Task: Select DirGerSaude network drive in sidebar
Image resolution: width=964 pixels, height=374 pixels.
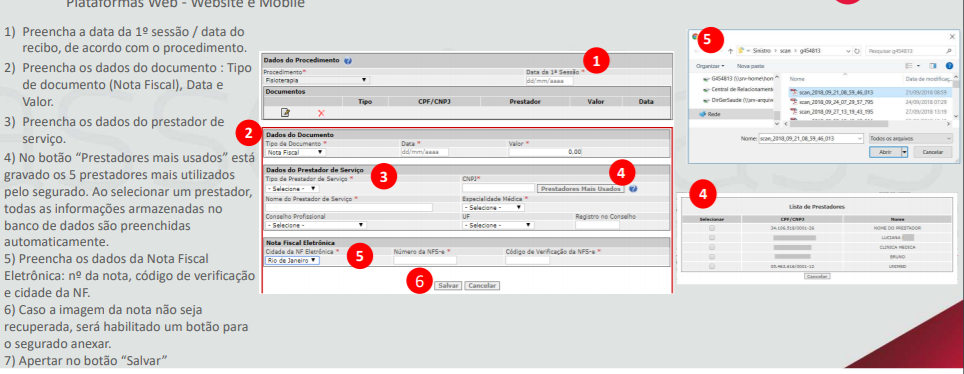Action: click(738, 100)
